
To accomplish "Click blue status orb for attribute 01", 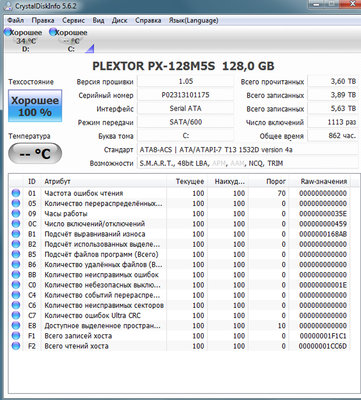I will point(16,193).
